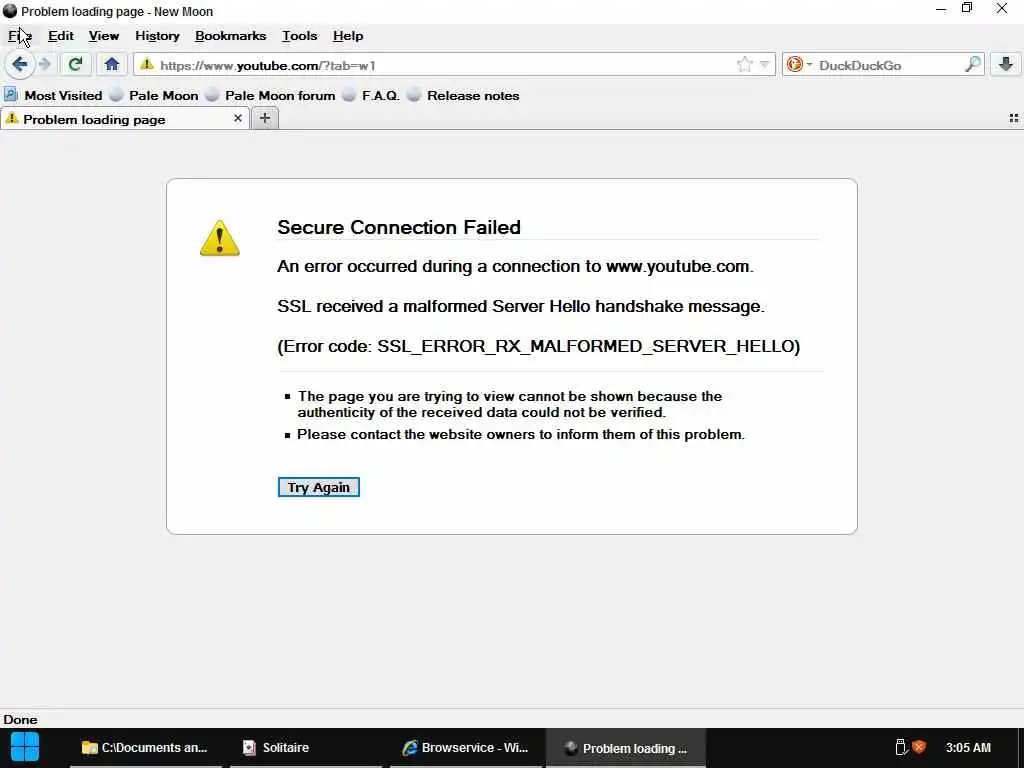The image size is (1024, 768).
Task: Click the warning icon in the address bar
Action: coord(147,65)
